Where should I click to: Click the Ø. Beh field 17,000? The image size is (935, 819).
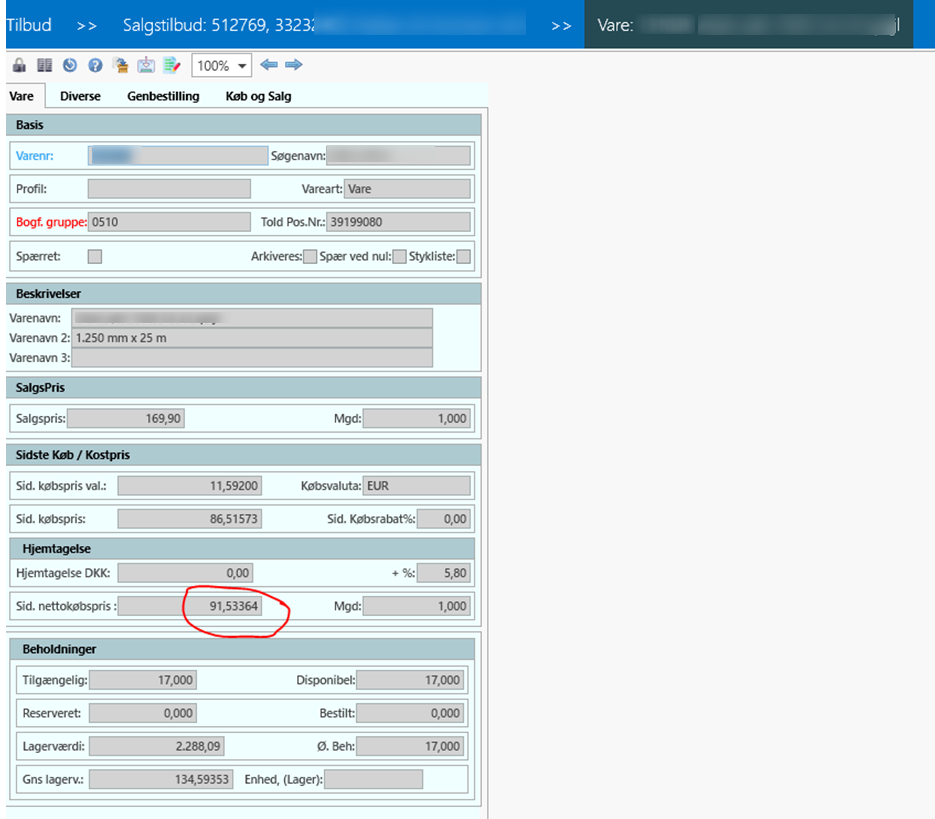click(410, 746)
